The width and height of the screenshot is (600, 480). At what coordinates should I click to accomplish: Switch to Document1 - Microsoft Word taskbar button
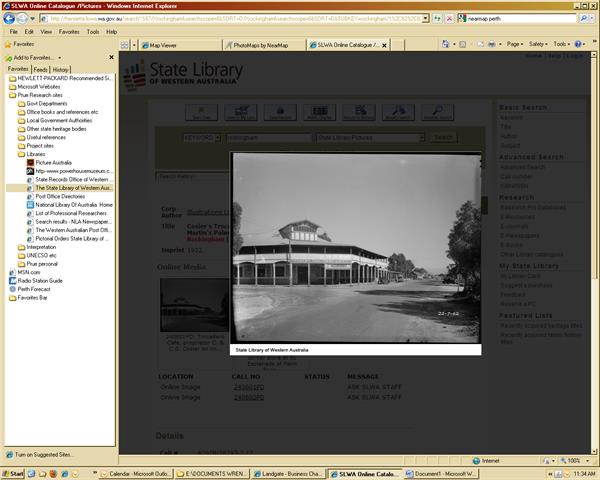[440, 474]
